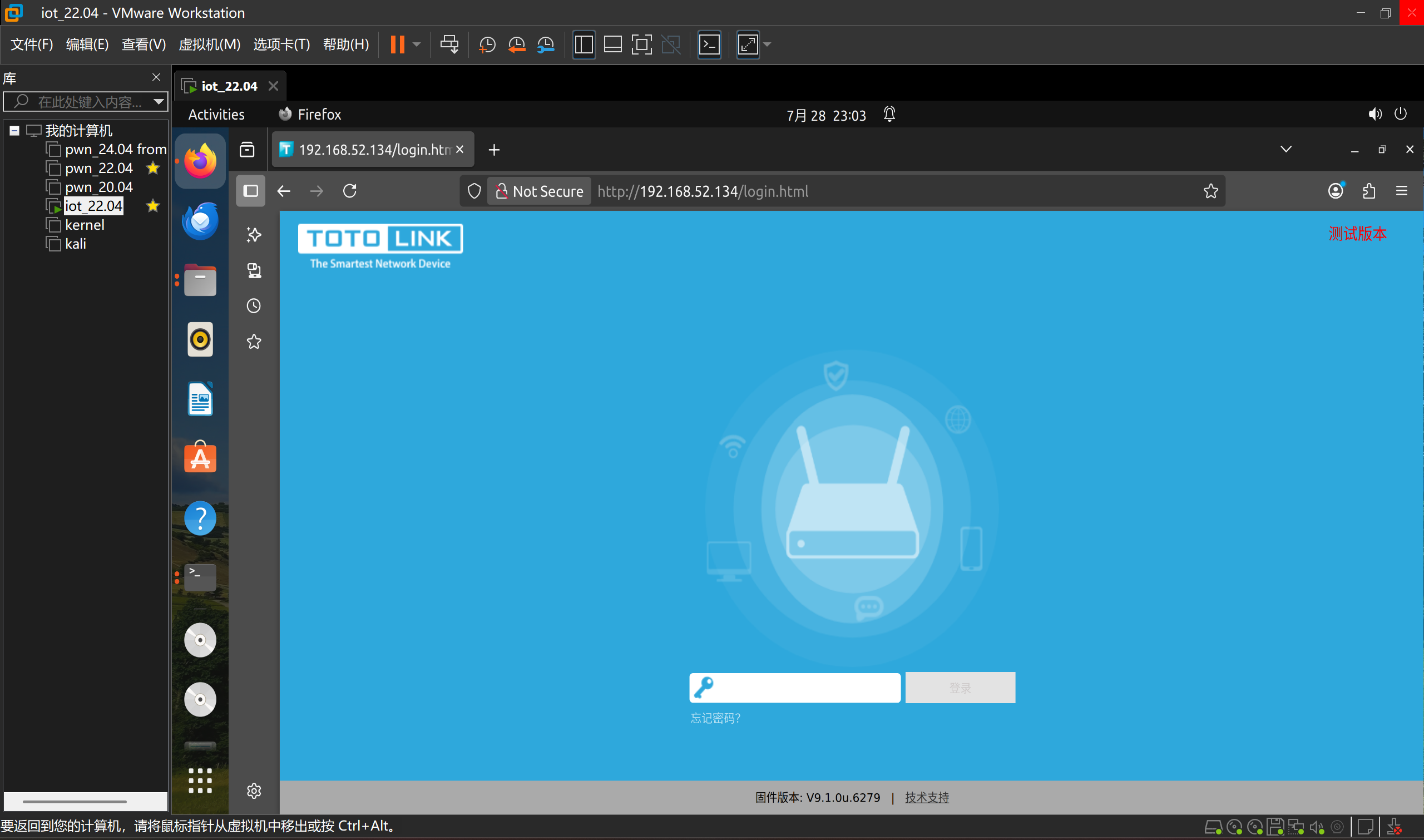Open Rhythmbox from the dock
The image size is (1424, 840).
(x=200, y=340)
